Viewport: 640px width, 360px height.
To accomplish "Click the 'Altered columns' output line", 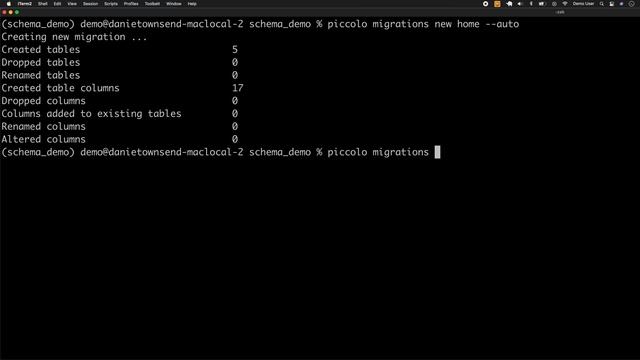I will click(x=119, y=139).
